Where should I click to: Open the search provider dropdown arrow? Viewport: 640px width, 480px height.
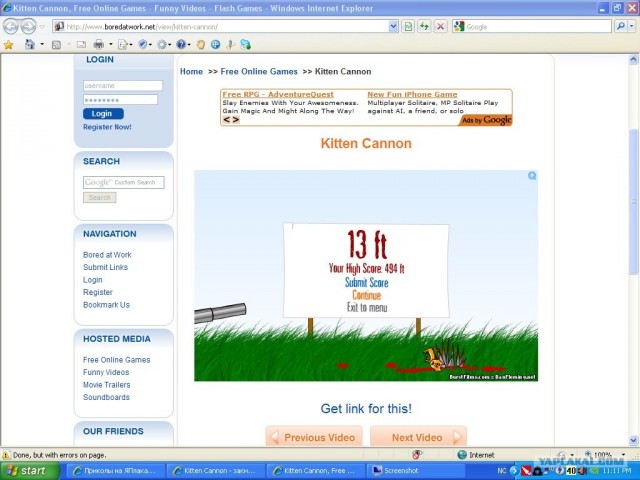pyautogui.click(x=631, y=27)
